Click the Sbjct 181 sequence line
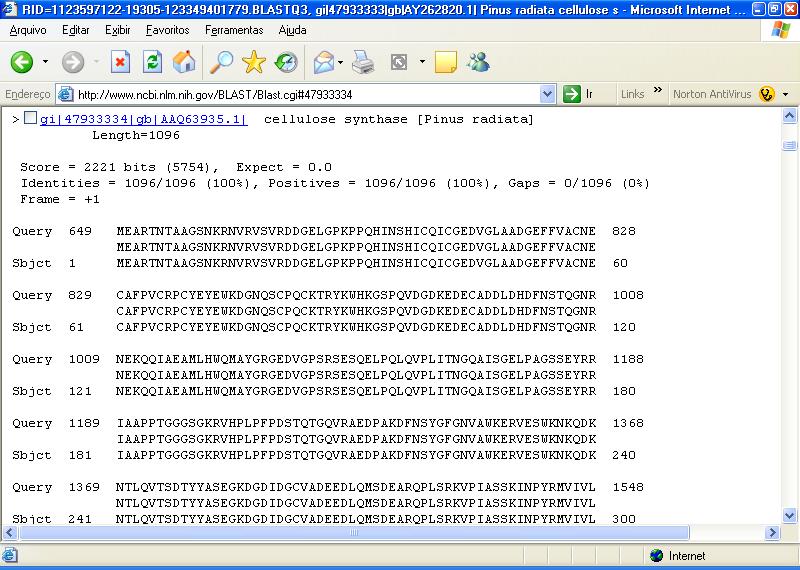Screen dimensions: 800x570 point(324,455)
